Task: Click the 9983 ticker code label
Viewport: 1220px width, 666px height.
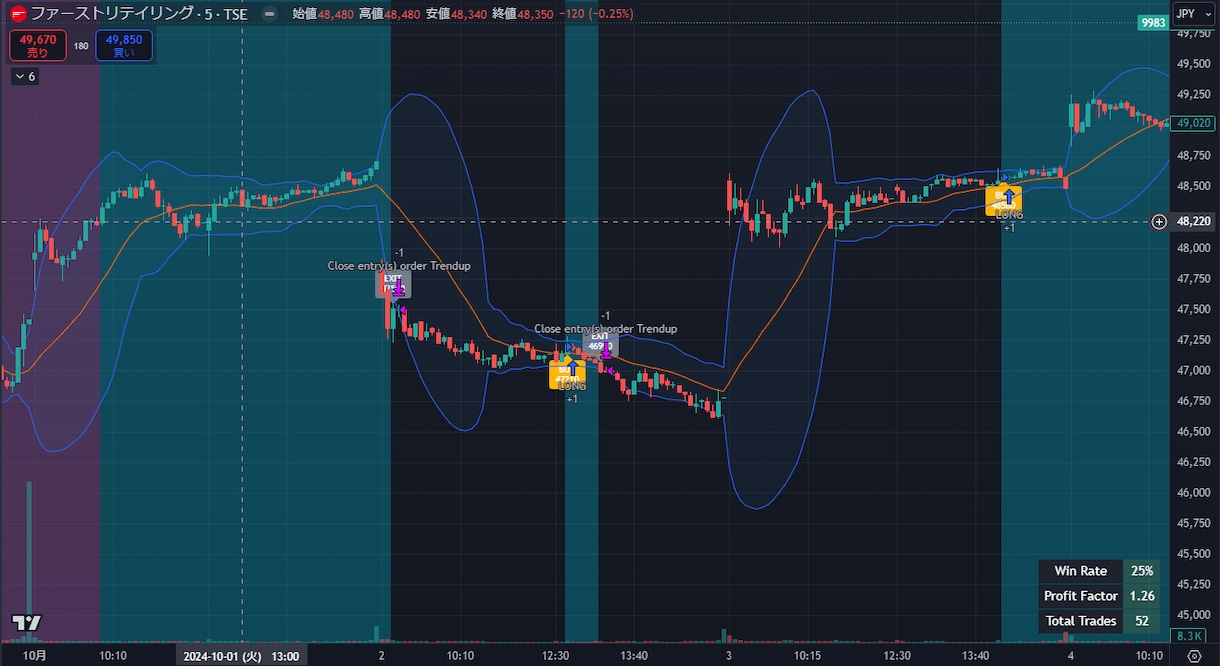Action: tap(1153, 23)
